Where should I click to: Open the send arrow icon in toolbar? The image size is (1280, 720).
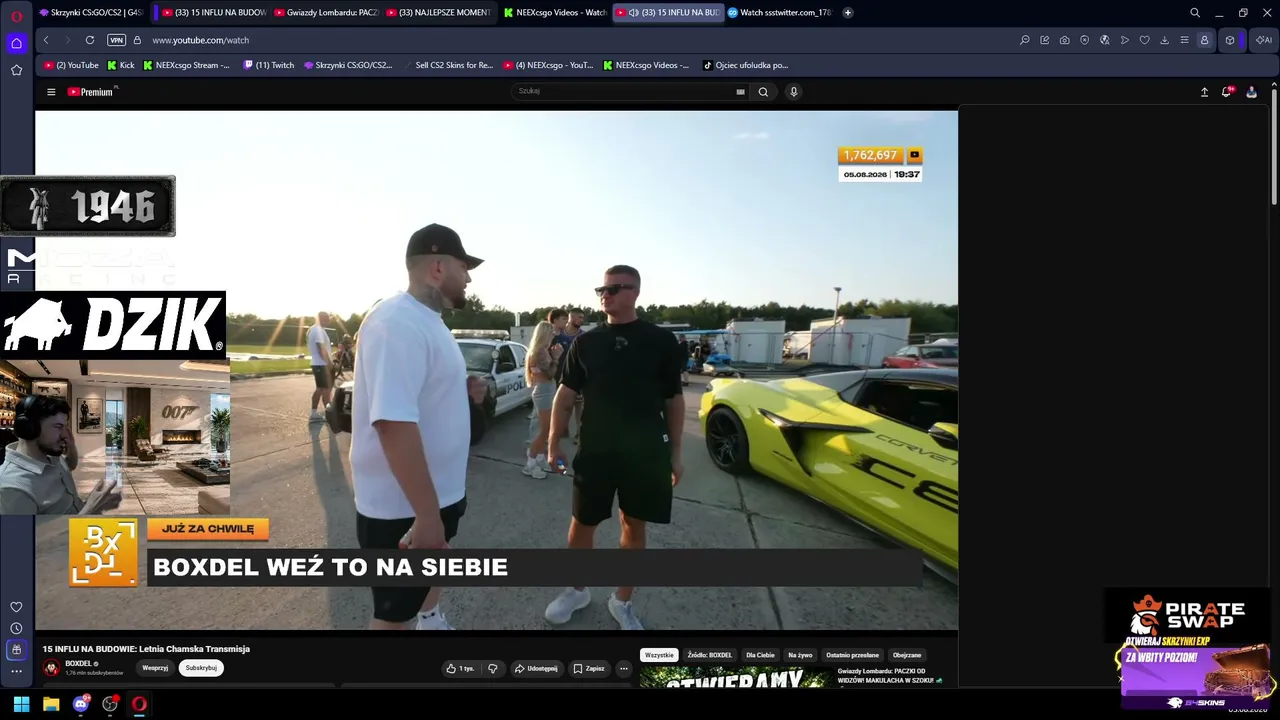point(1125,40)
